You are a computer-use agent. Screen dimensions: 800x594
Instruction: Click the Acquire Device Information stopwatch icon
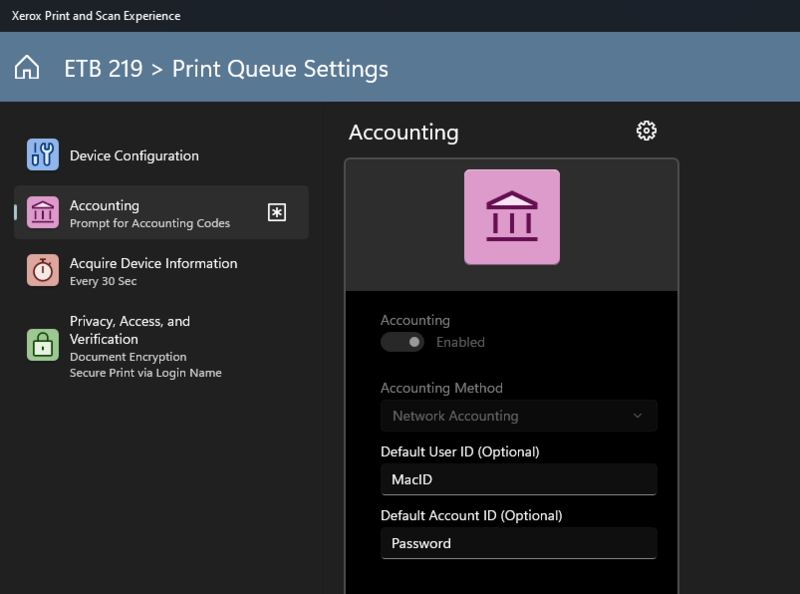point(43,271)
